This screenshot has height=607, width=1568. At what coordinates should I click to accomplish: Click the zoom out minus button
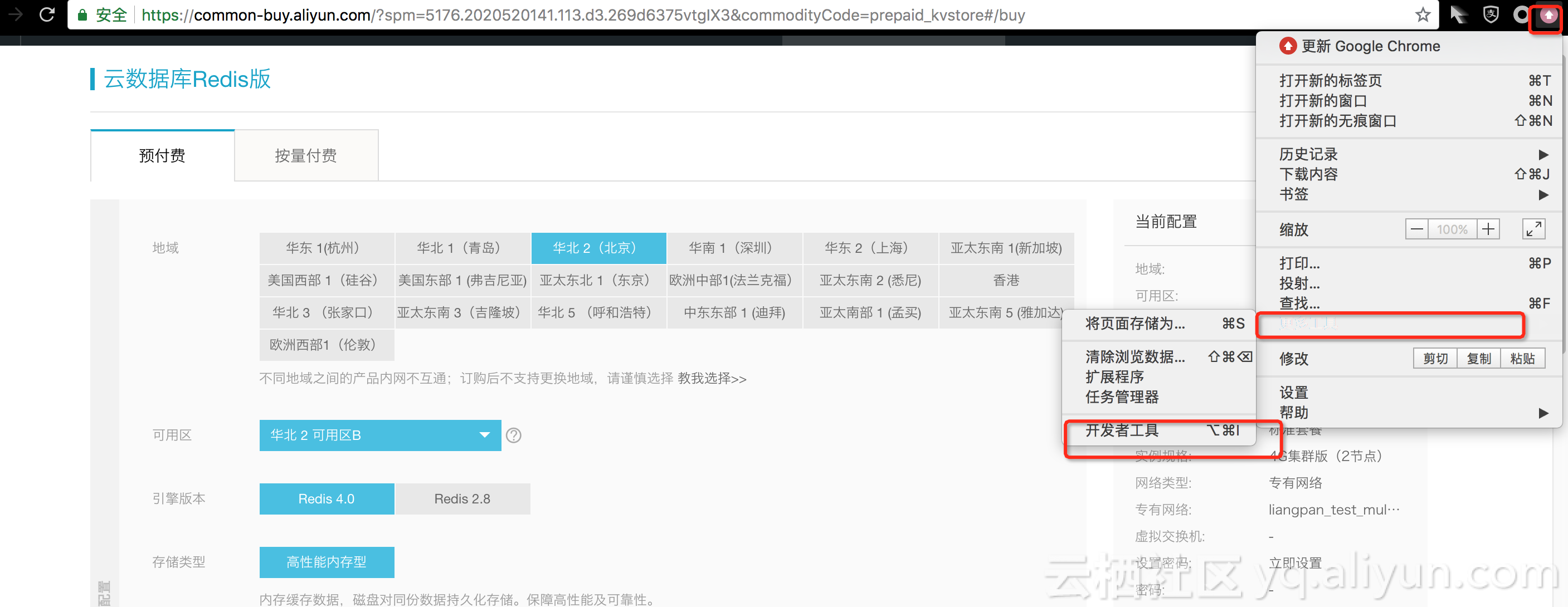click(1416, 229)
